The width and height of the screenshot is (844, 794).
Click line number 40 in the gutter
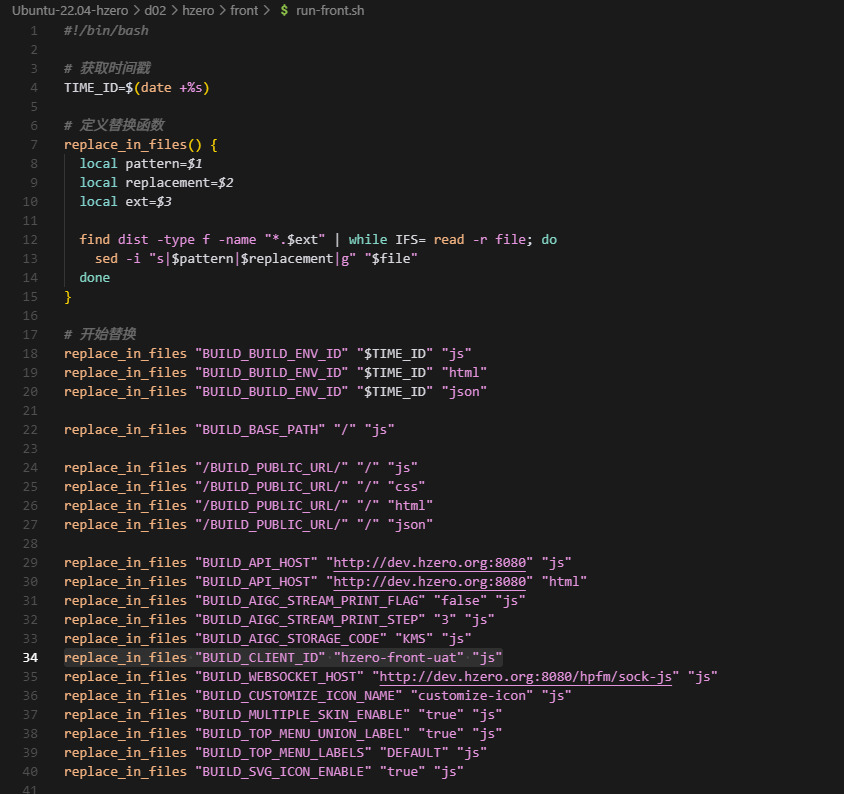click(30, 771)
